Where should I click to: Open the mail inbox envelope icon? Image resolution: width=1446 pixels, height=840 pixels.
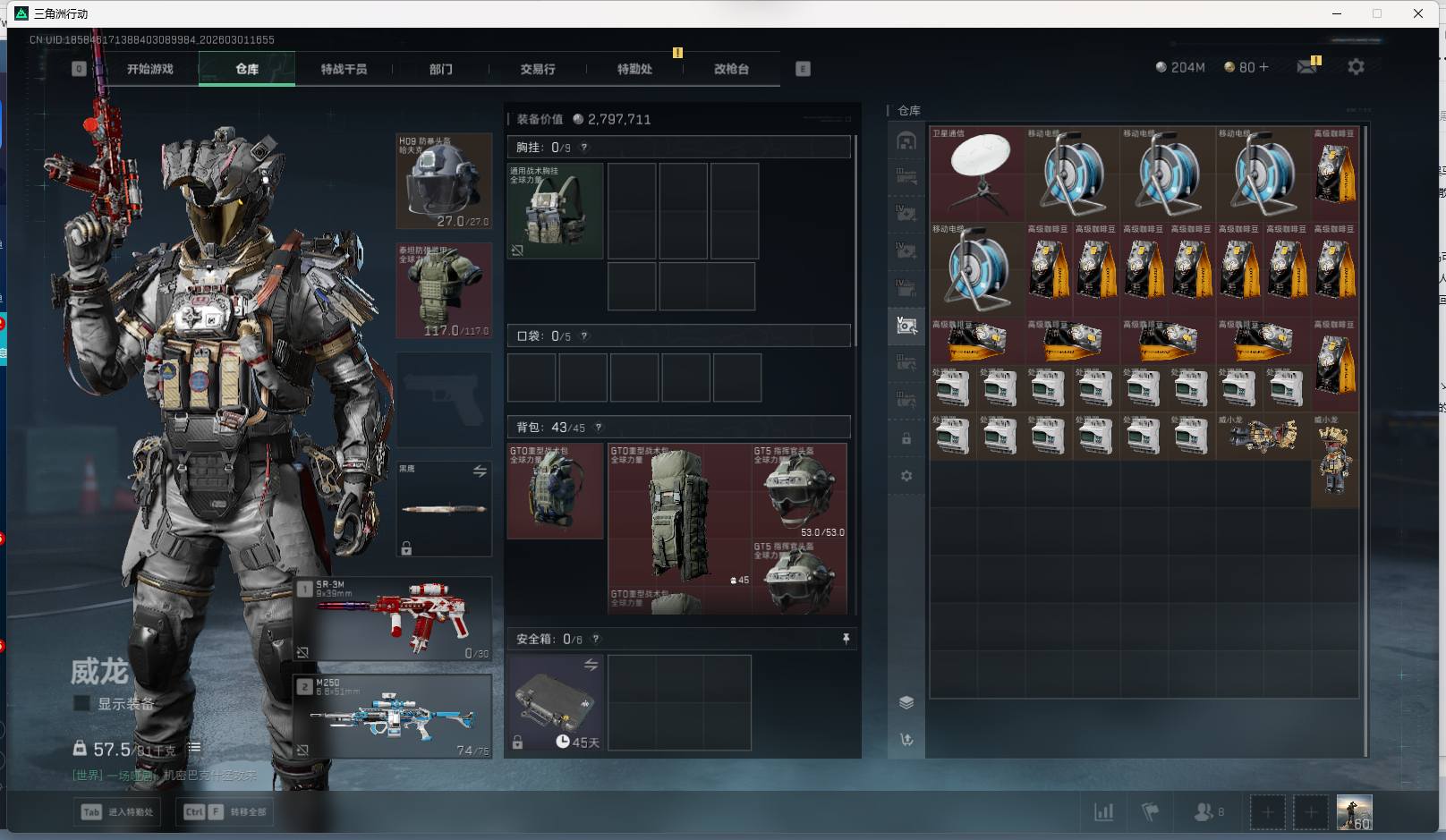point(1307,67)
